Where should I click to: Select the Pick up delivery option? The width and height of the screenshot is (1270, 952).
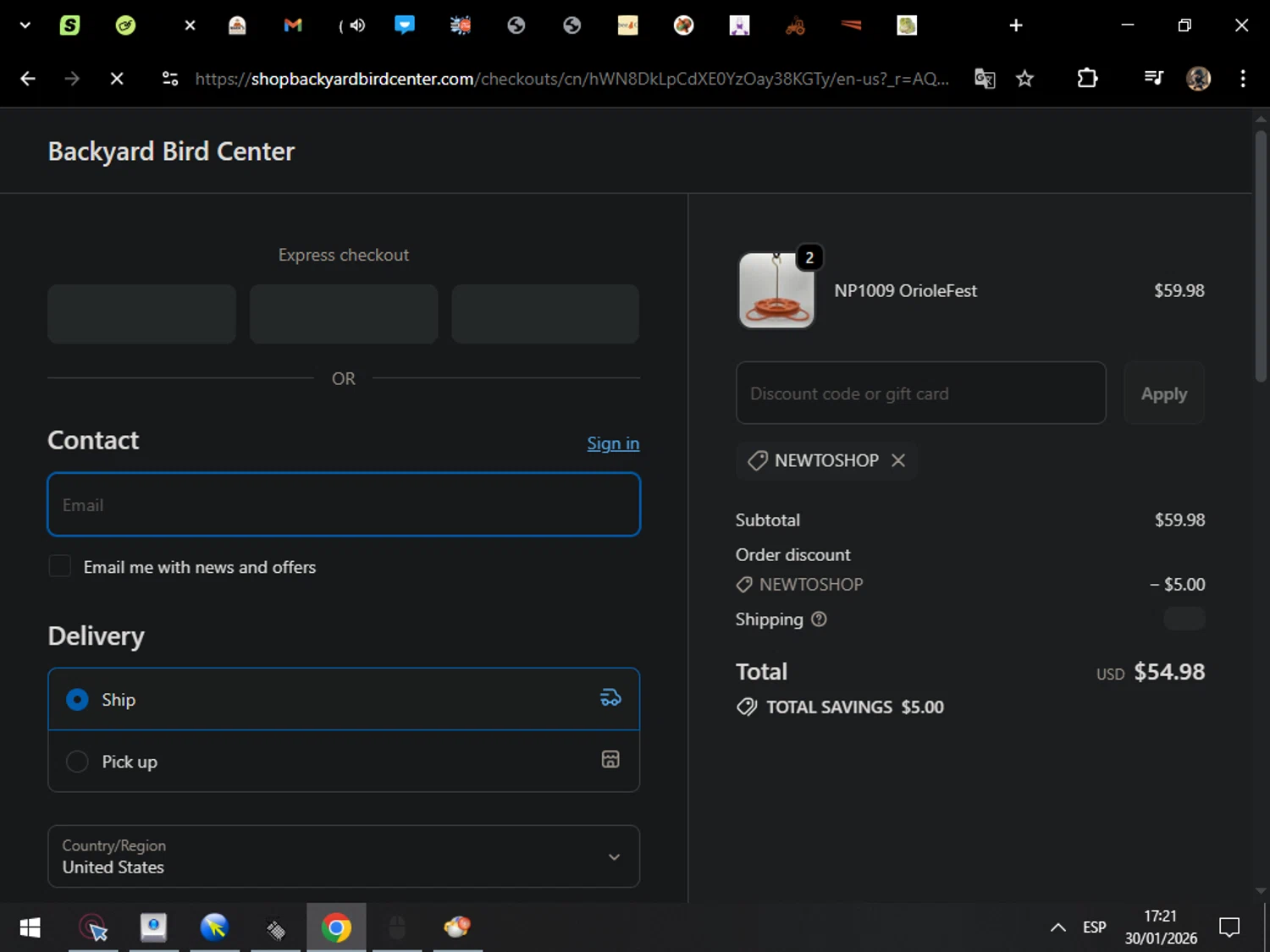click(x=344, y=761)
